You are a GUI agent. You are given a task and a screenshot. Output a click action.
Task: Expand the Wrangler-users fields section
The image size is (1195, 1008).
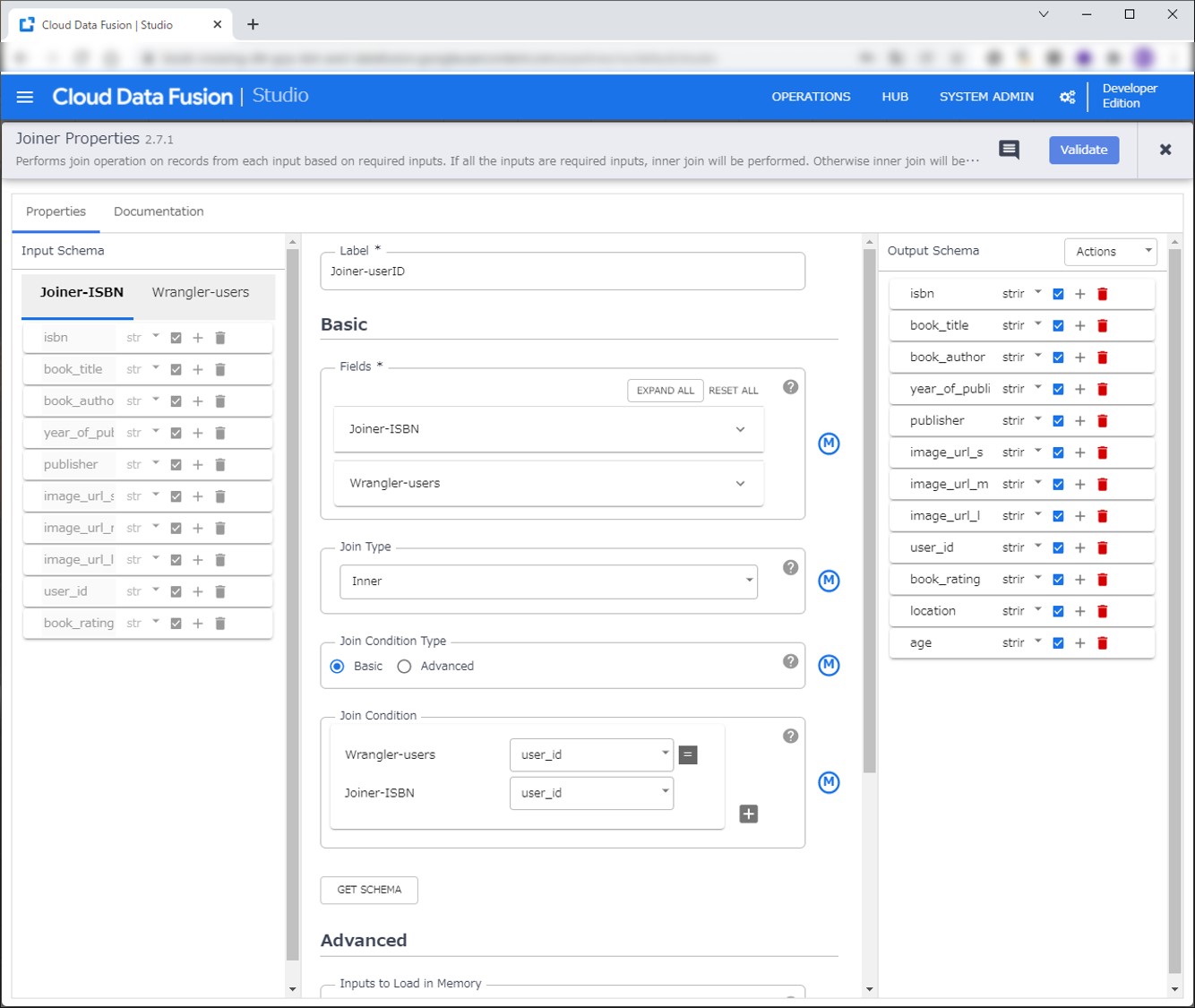click(548, 484)
